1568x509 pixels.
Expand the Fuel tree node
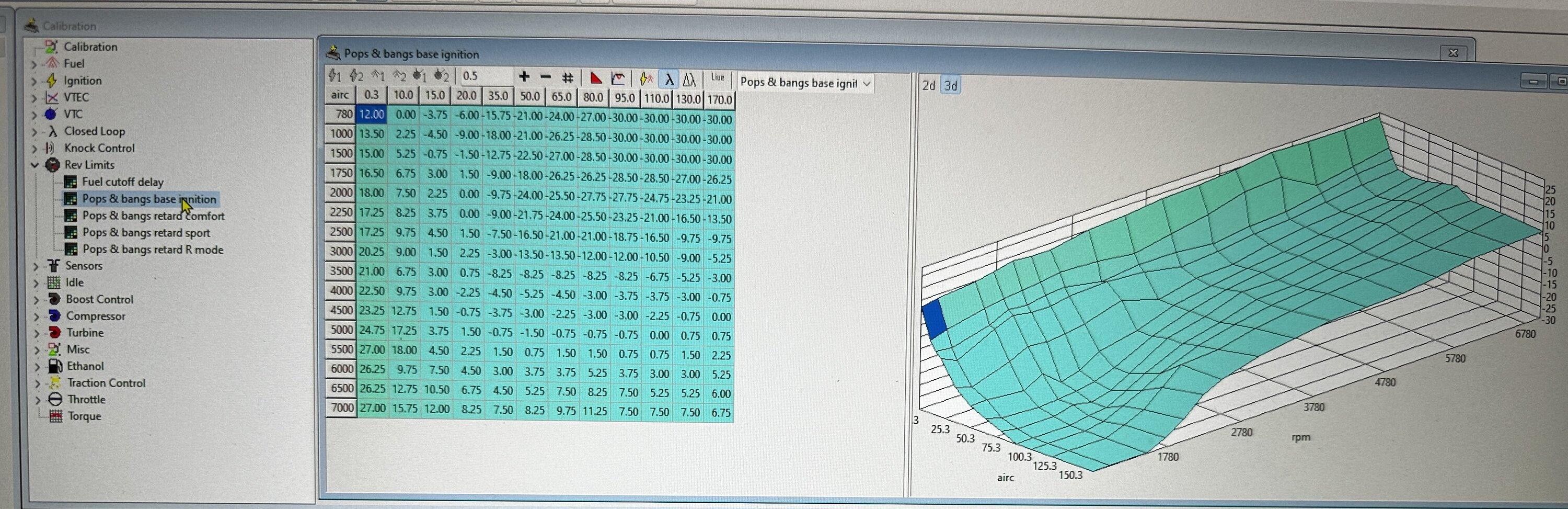tap(34, 64)
